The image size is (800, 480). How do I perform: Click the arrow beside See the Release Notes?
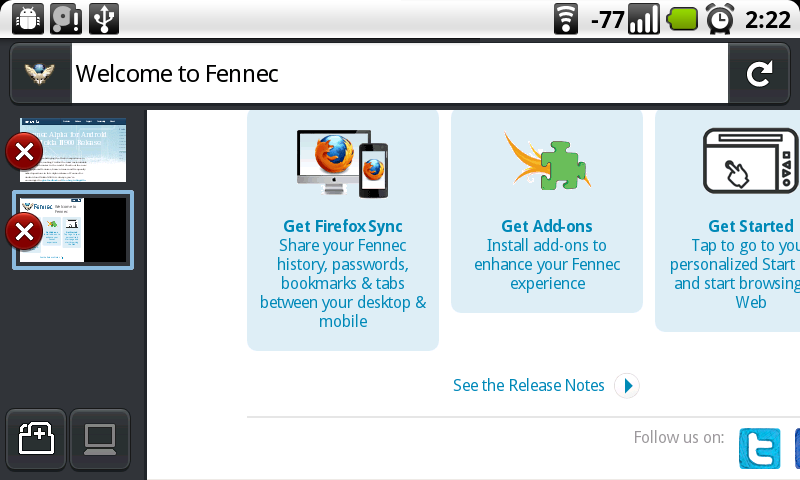pyautogui.click(x=627, y=386)
